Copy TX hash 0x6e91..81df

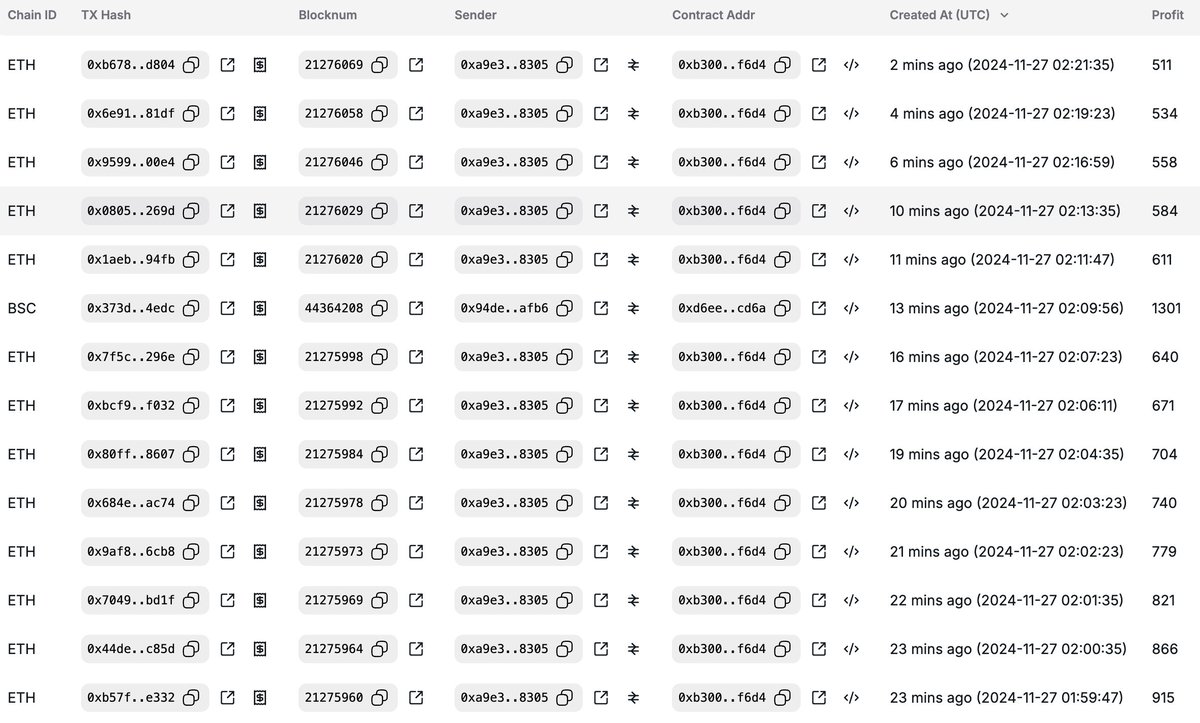click(191, 114)
